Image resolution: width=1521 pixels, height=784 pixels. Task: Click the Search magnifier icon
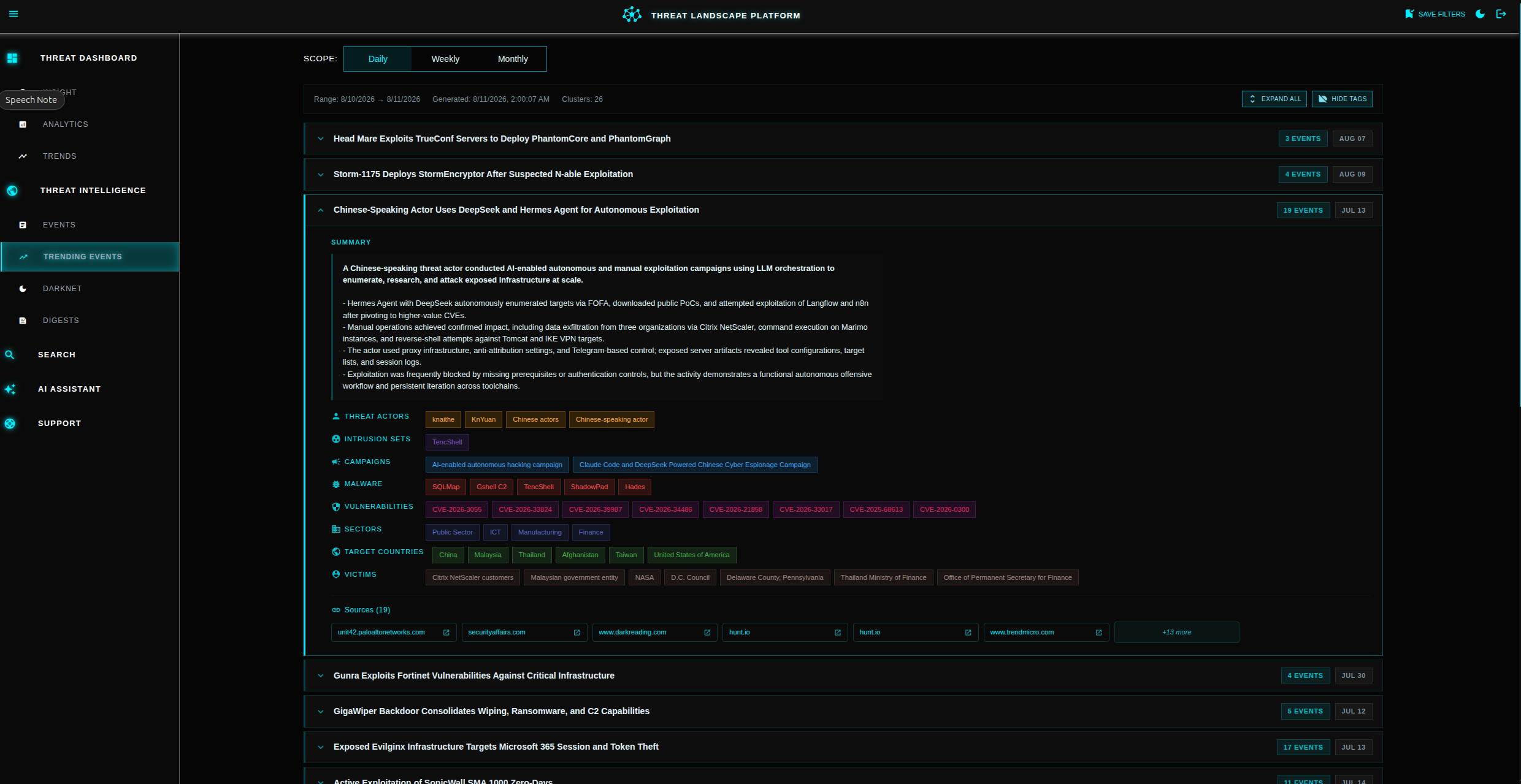coord(10,355)
